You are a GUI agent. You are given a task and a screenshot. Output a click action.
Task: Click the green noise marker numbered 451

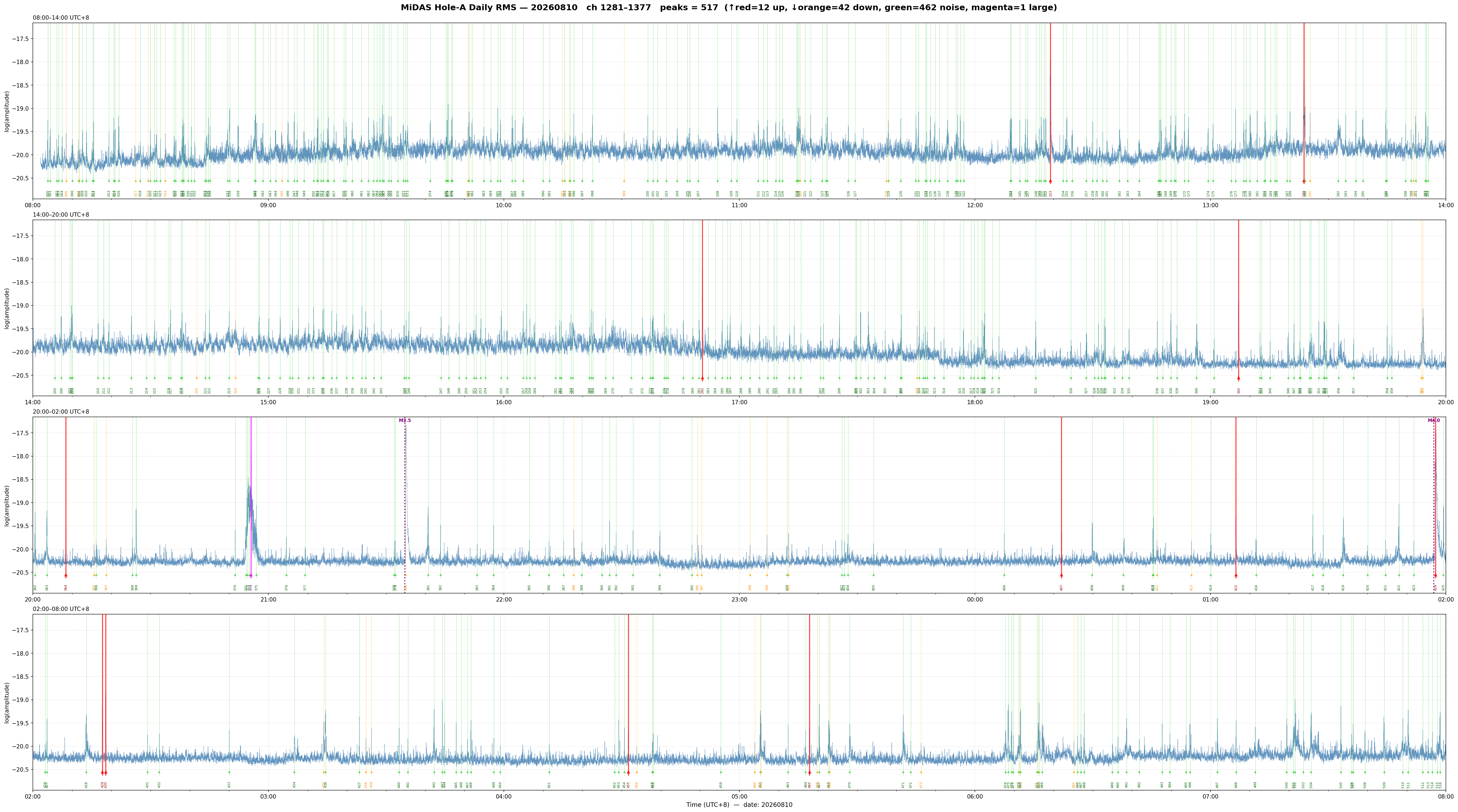tap(549, 772)
